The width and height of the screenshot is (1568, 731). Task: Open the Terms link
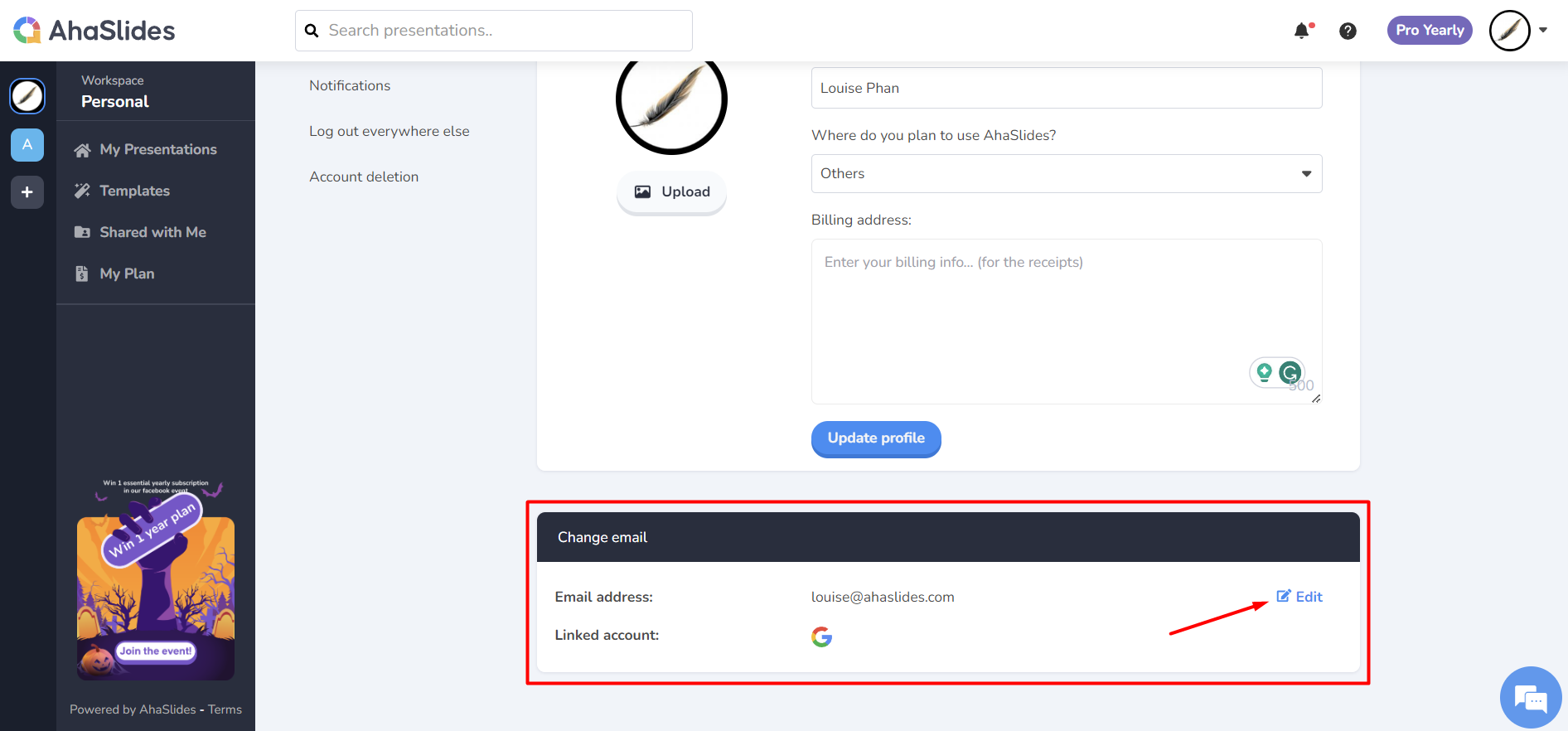225,709
